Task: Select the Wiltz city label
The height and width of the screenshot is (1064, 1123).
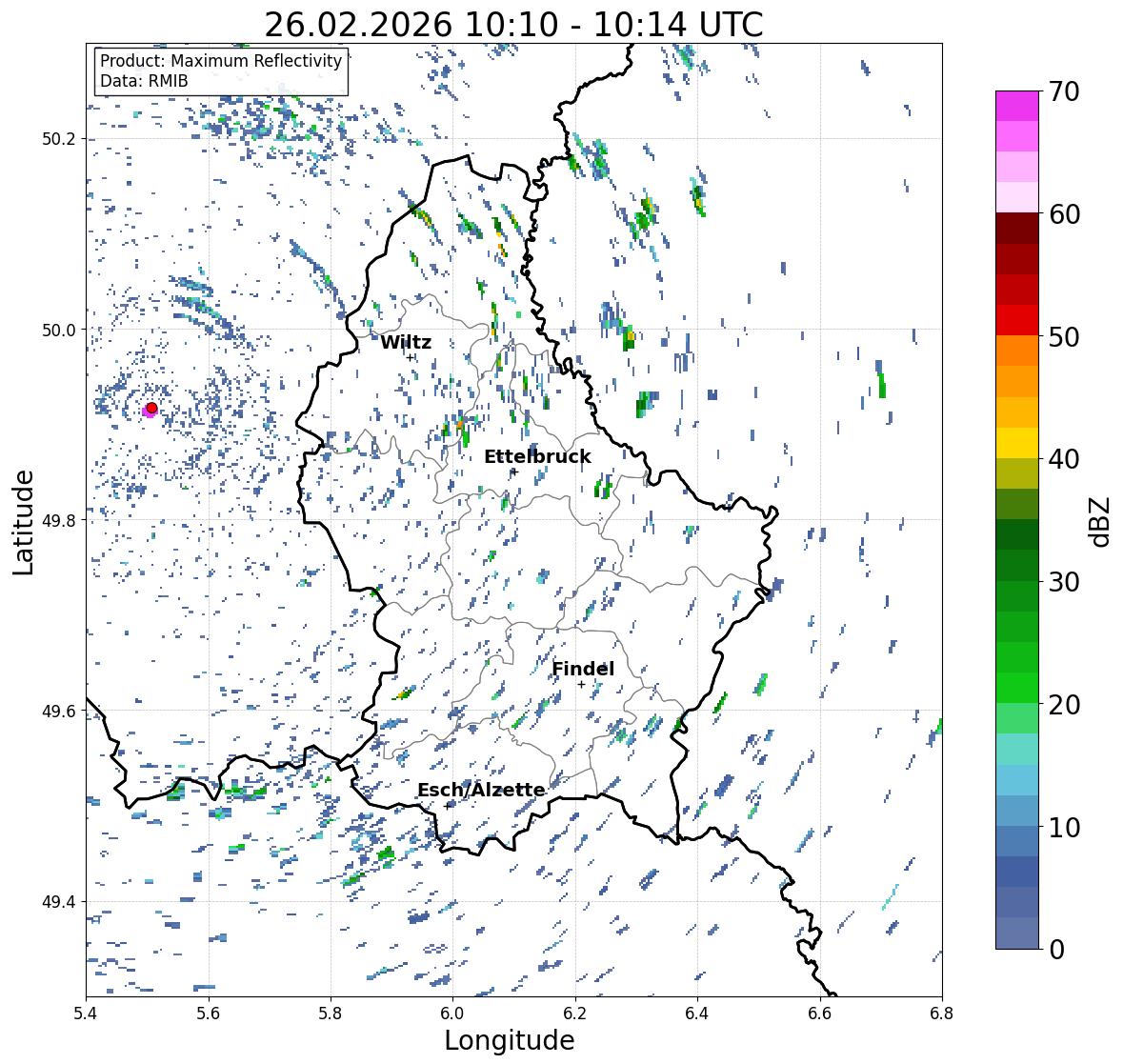Action: (406, 342)
